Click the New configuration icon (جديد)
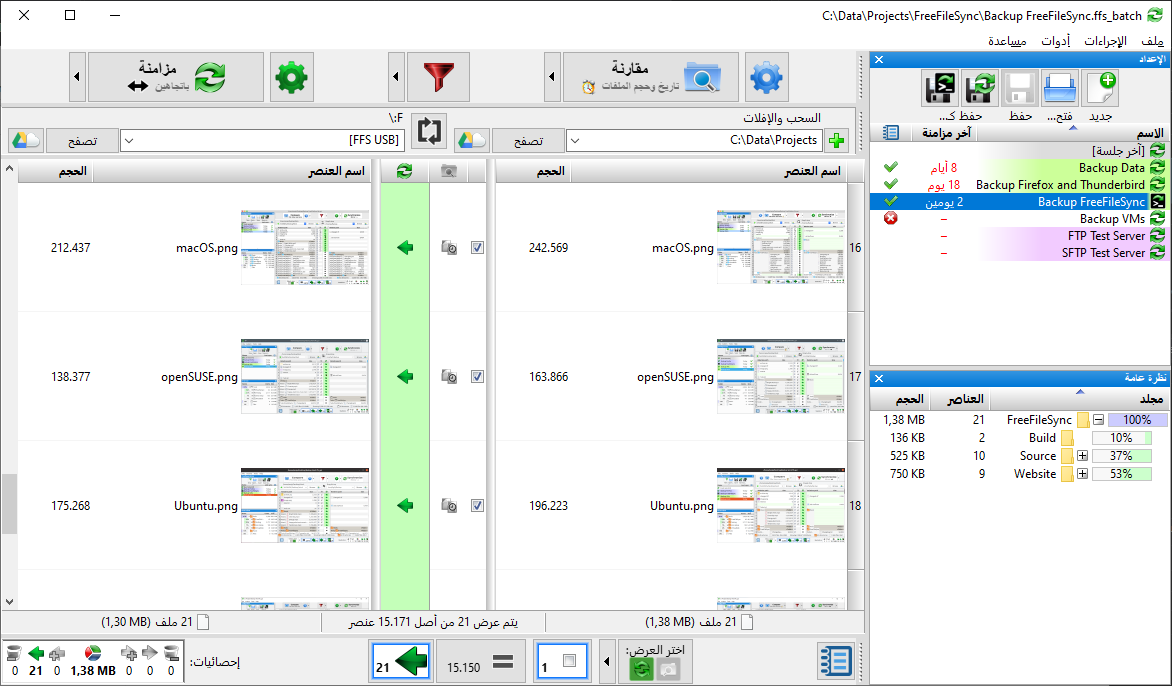The height and width of the screenshot is (686, 1172). coord(1099,88)
